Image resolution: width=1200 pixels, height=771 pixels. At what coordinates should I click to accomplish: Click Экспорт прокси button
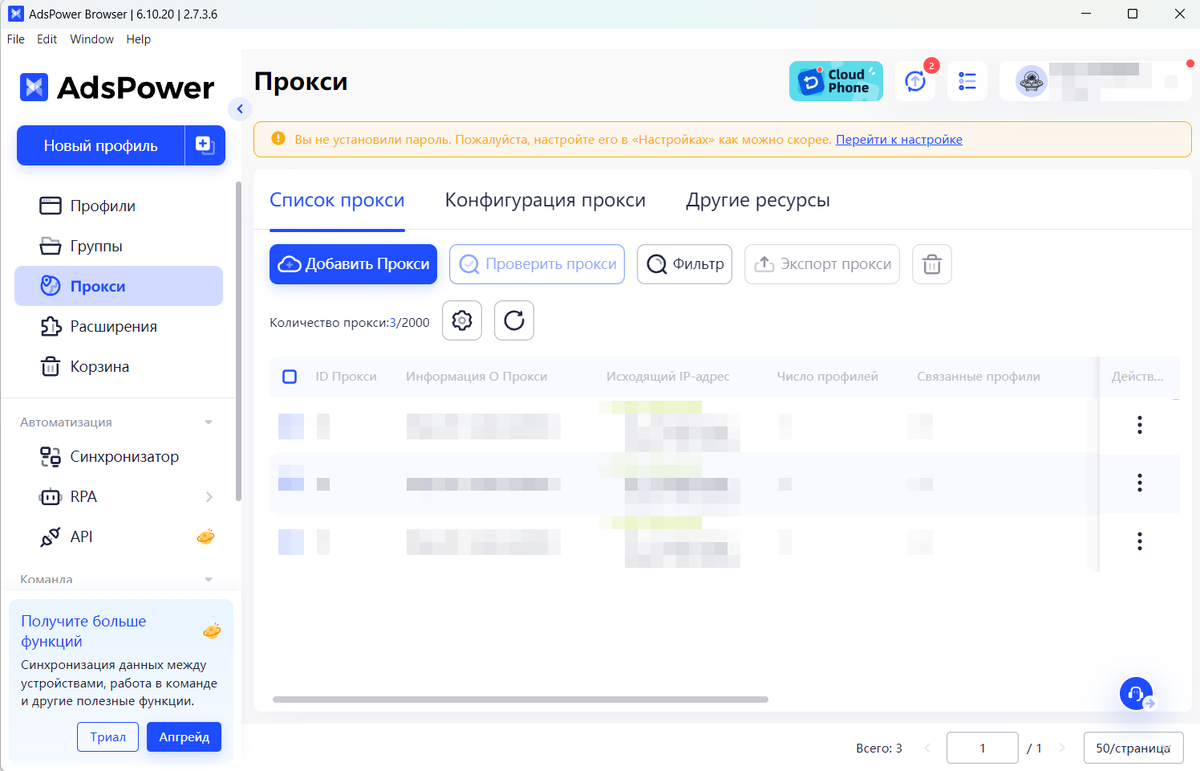(822, 264)
